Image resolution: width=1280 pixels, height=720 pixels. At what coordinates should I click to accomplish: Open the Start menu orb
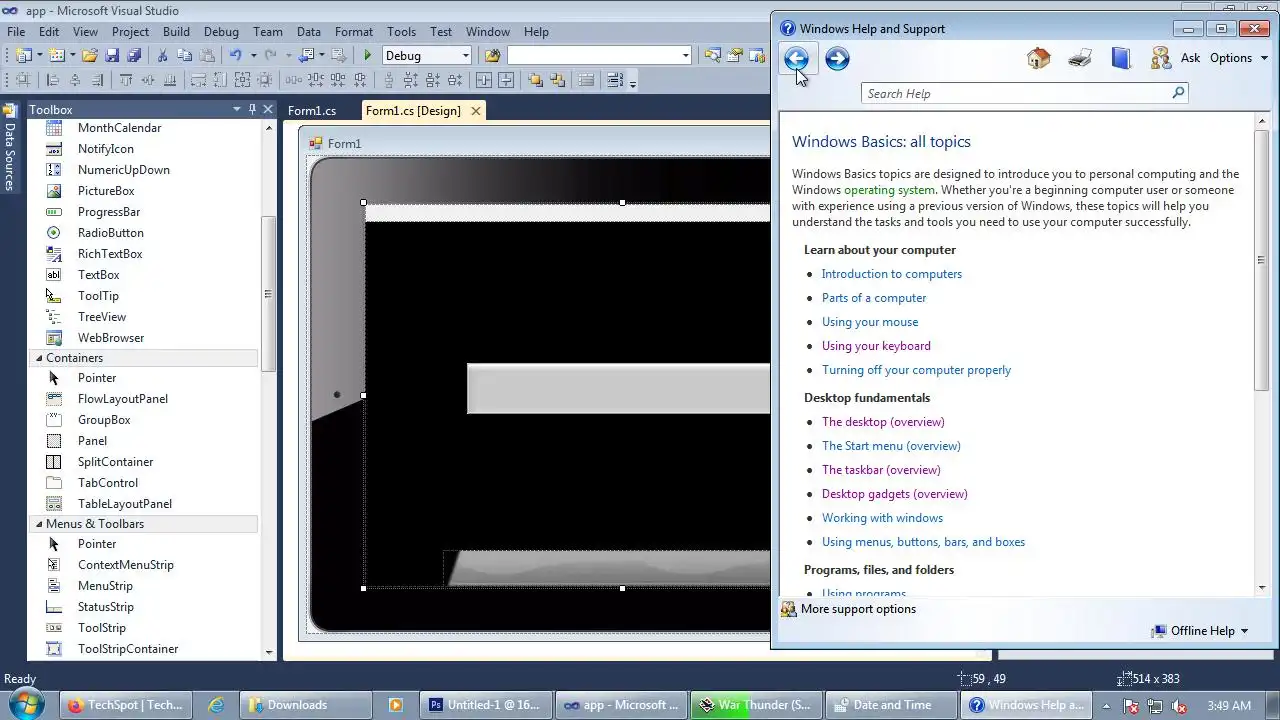click(26, 704)
